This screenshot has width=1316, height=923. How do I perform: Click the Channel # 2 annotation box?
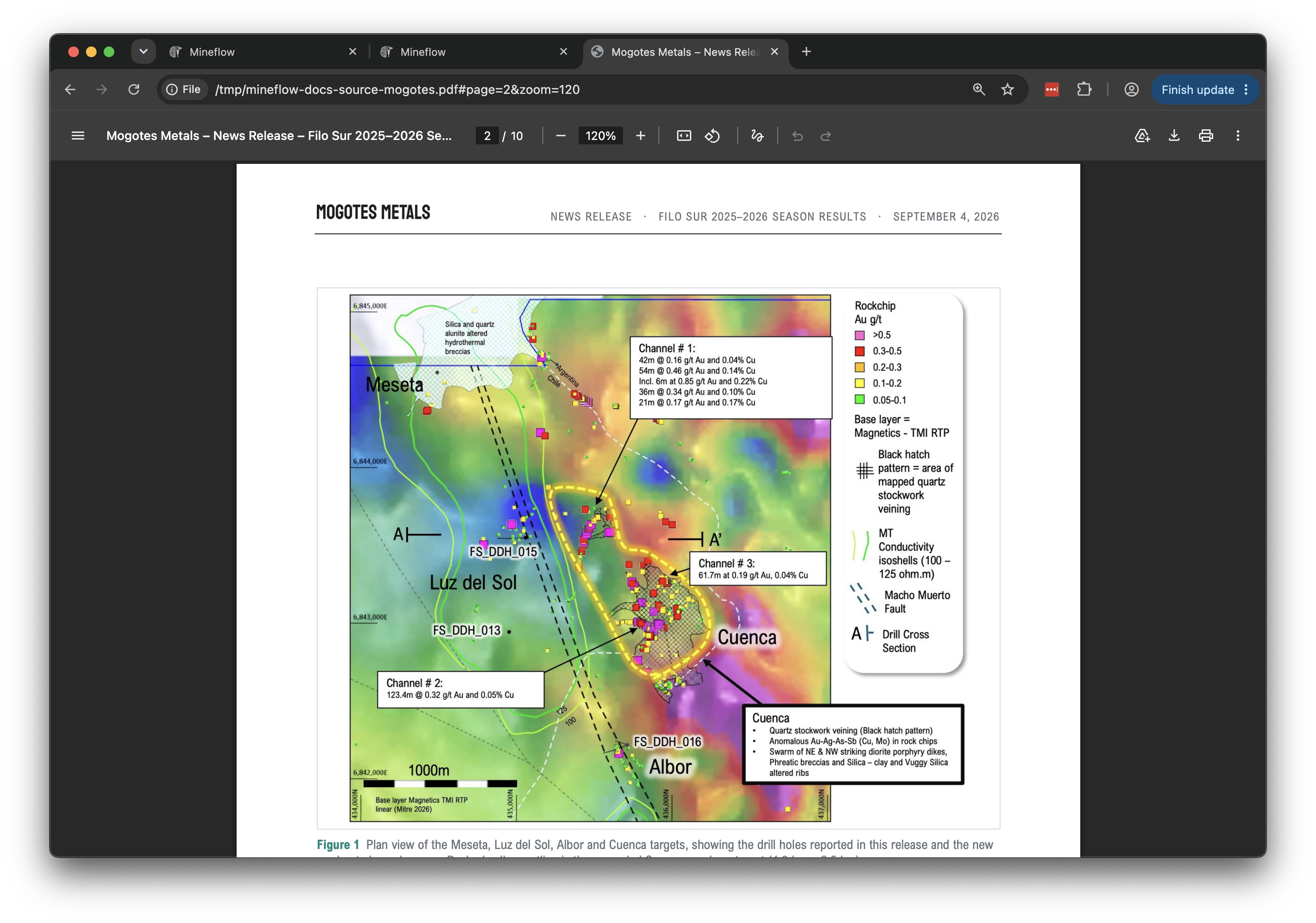click(460, 689)
